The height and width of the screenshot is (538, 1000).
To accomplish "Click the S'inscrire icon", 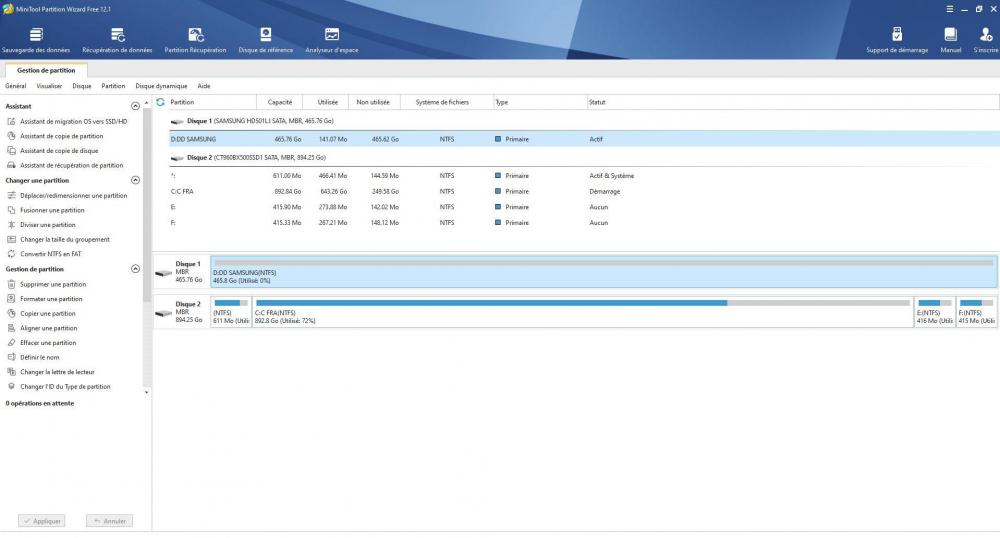I will coord(985,40).
